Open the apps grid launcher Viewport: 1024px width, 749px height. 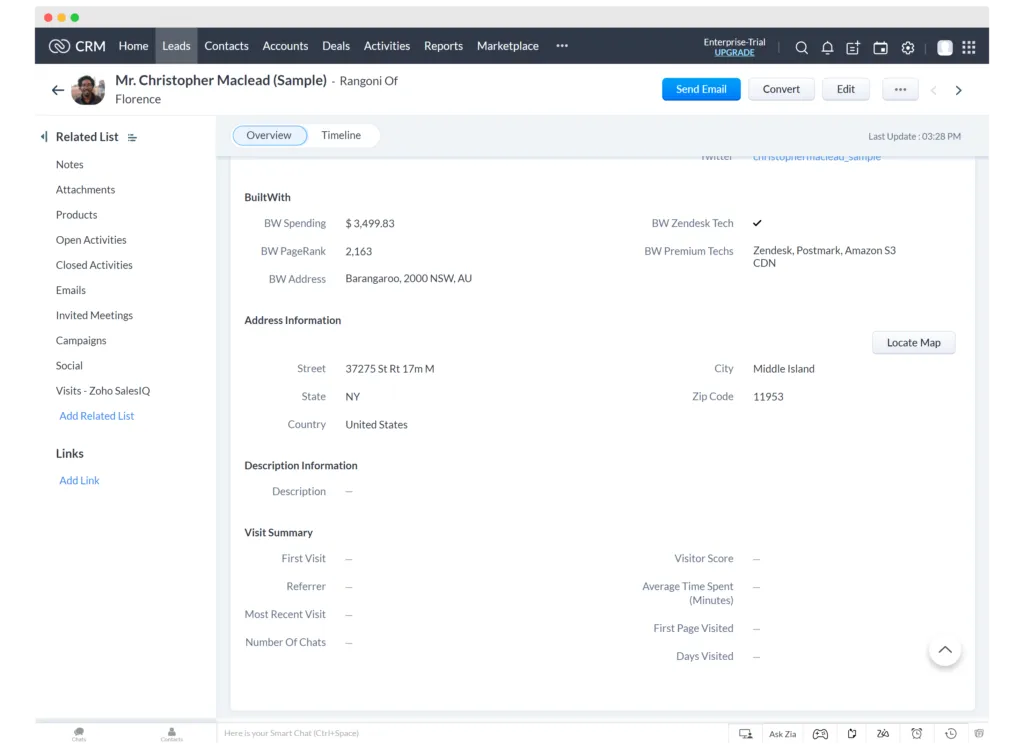968,47
